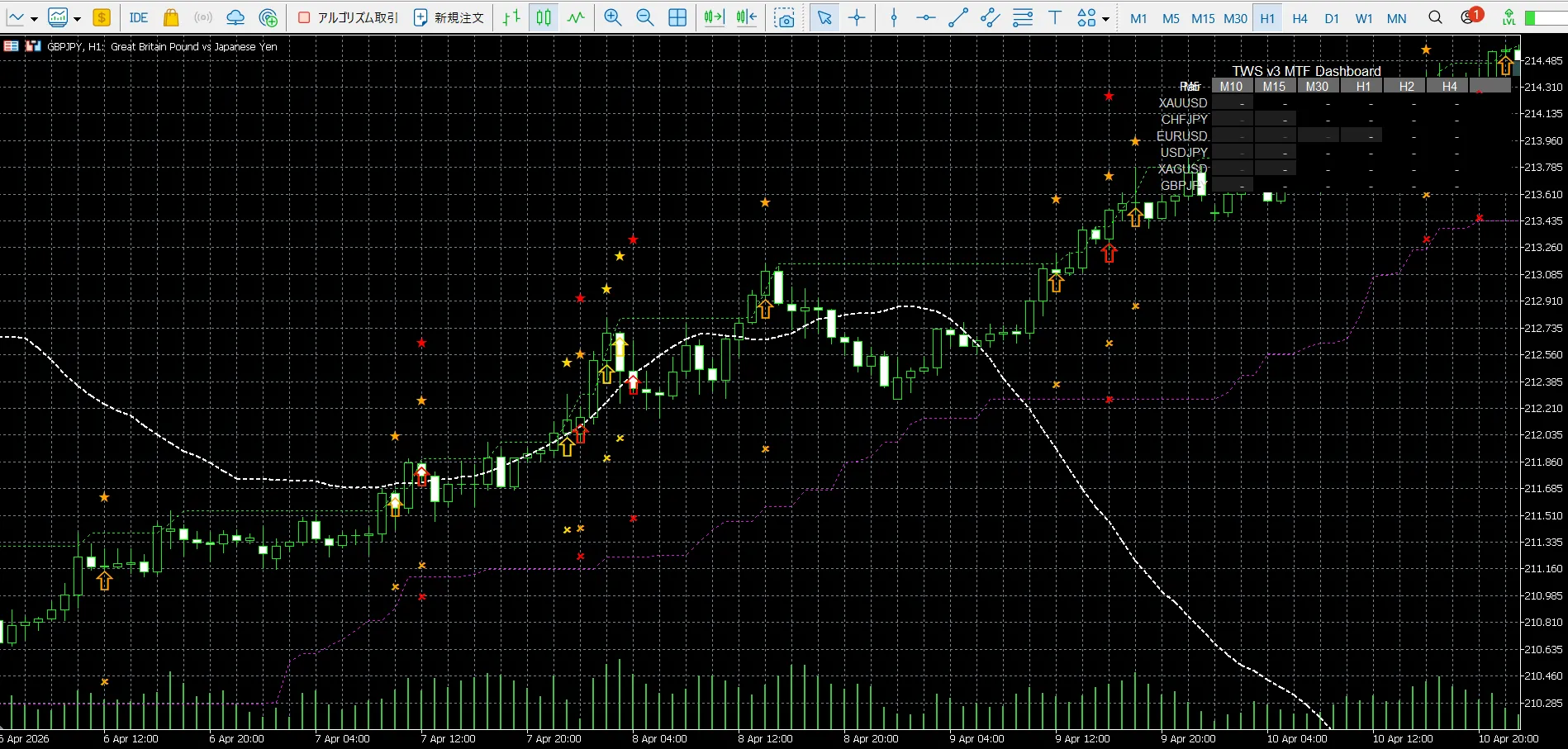The width and height of the screenshot is (1568, 749).
Task: Switch to the M5 timeframe
Action: click(1171, 18)
